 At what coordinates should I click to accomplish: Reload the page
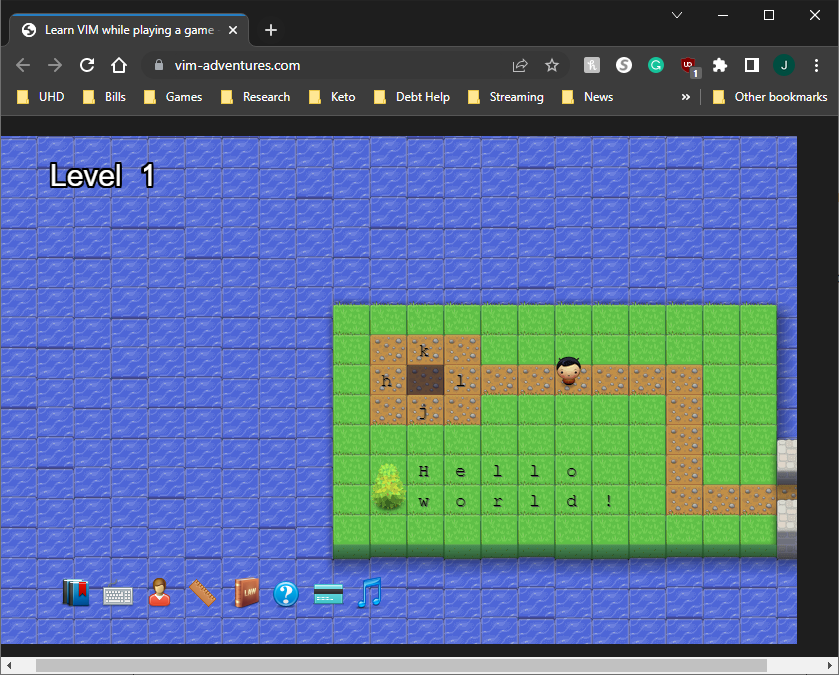tap(87, 65)
